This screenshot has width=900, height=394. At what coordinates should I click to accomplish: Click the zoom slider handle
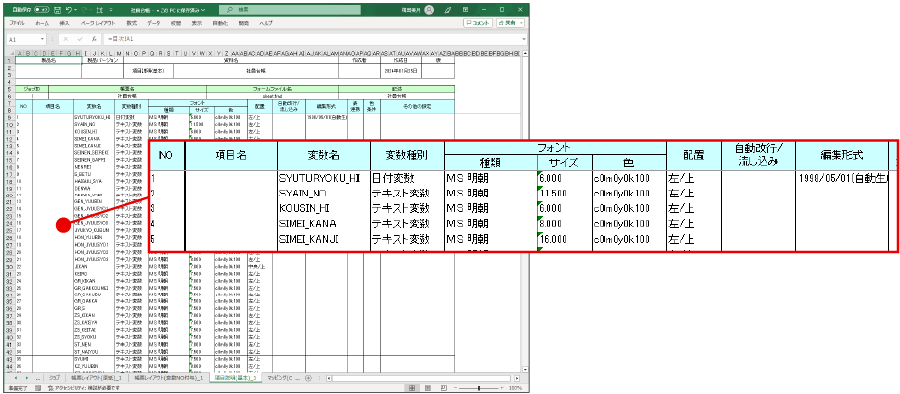[x=479, y=388]
